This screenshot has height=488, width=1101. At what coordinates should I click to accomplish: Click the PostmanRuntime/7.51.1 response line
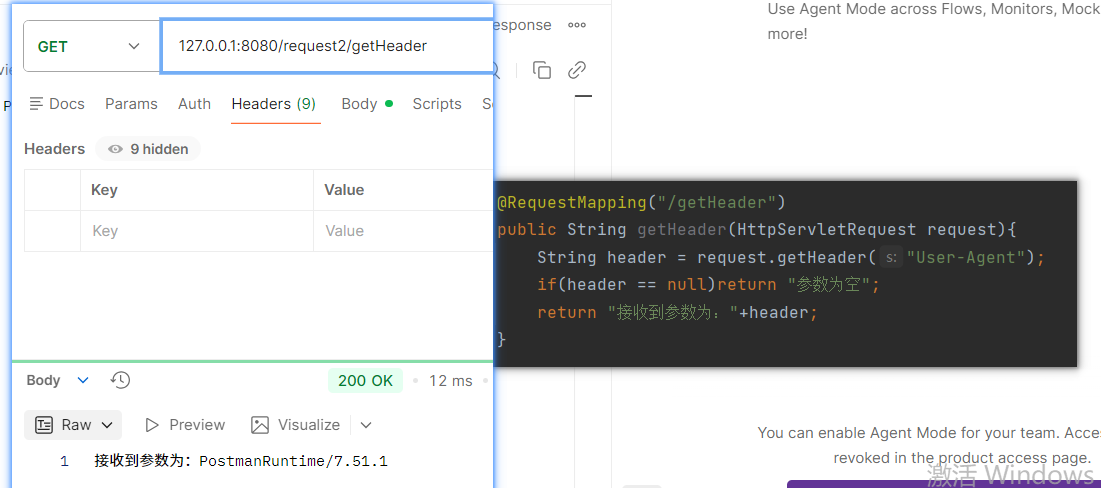(241, 461)
